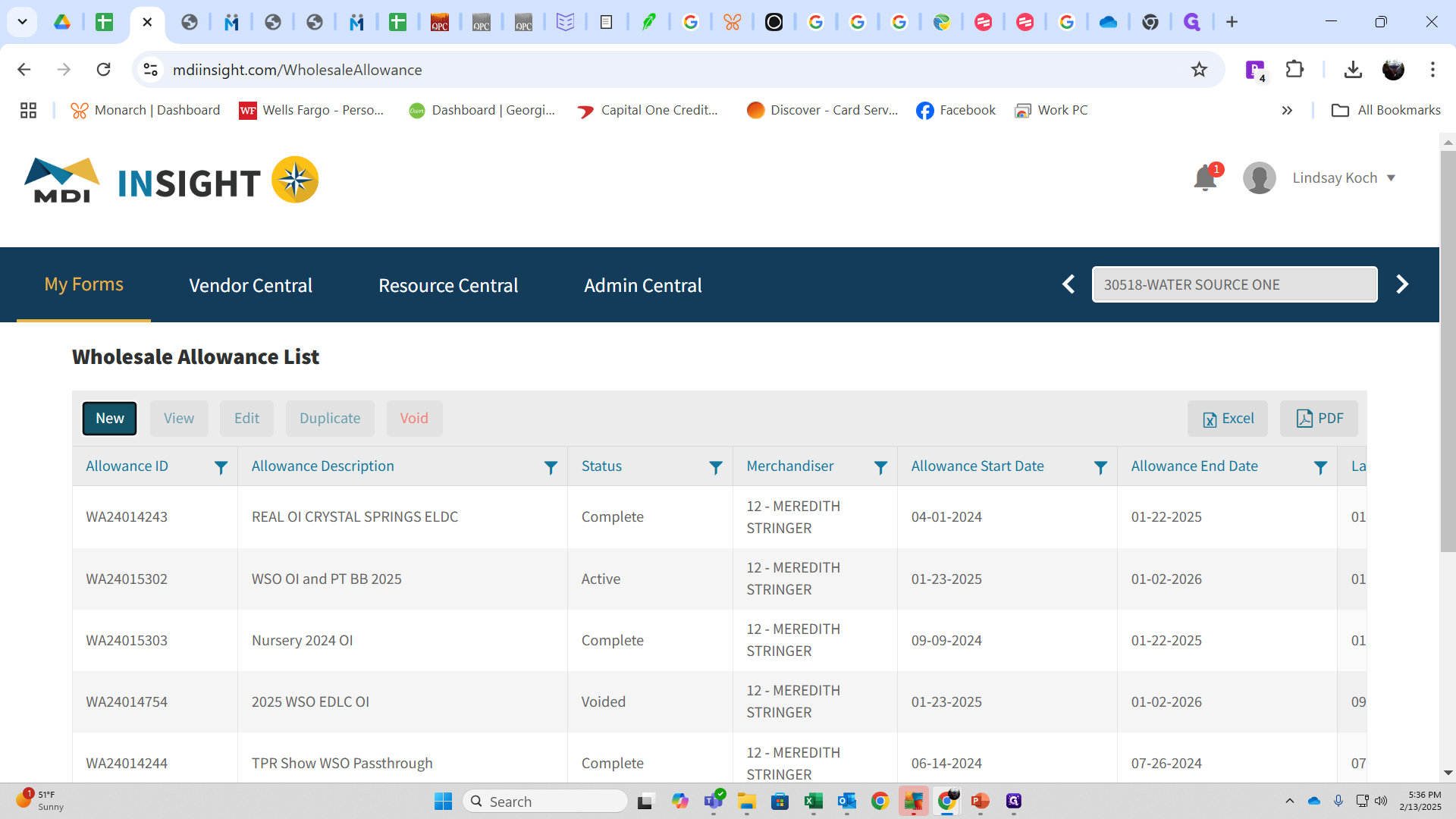The width and height of the screenshot is (1456, 819).
Task: Open the Lindsay Koch user dropdown
Action: [x=1344, y=177]
